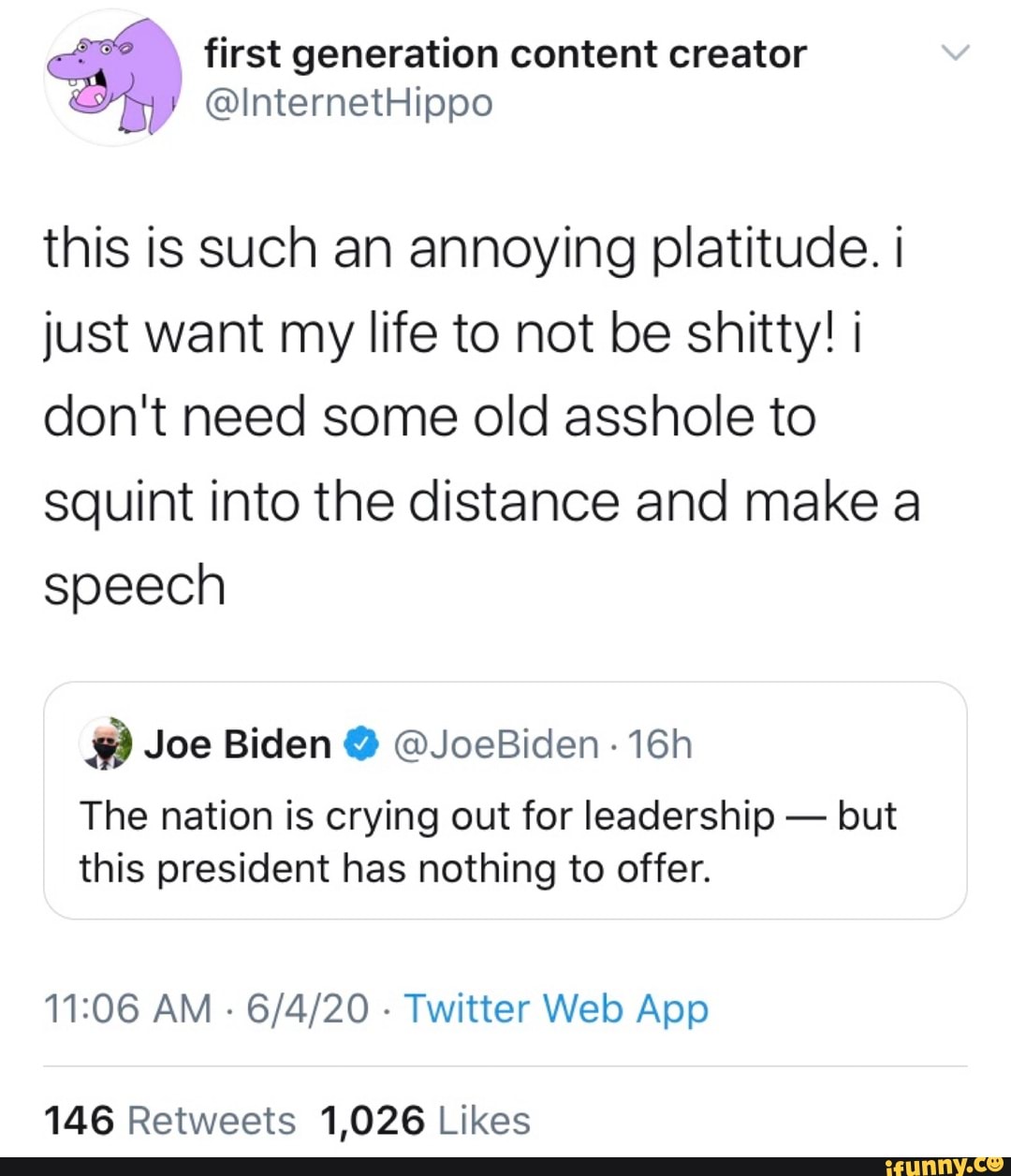The width and height of the screenshot is (1011, 1176).
Task: Click the 16h timestamp on quoted tweet
Action: (x=660, y=744)
